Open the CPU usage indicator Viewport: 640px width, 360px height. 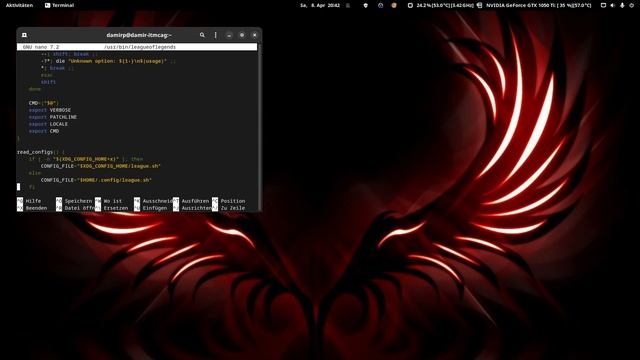pyautogui.click(x=441, y=5)
